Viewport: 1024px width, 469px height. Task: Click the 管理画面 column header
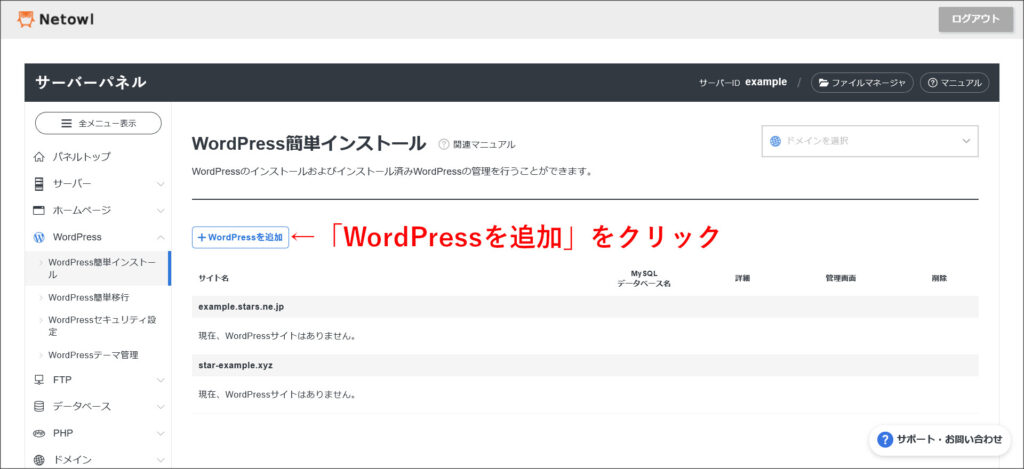(x=840, y=278)
